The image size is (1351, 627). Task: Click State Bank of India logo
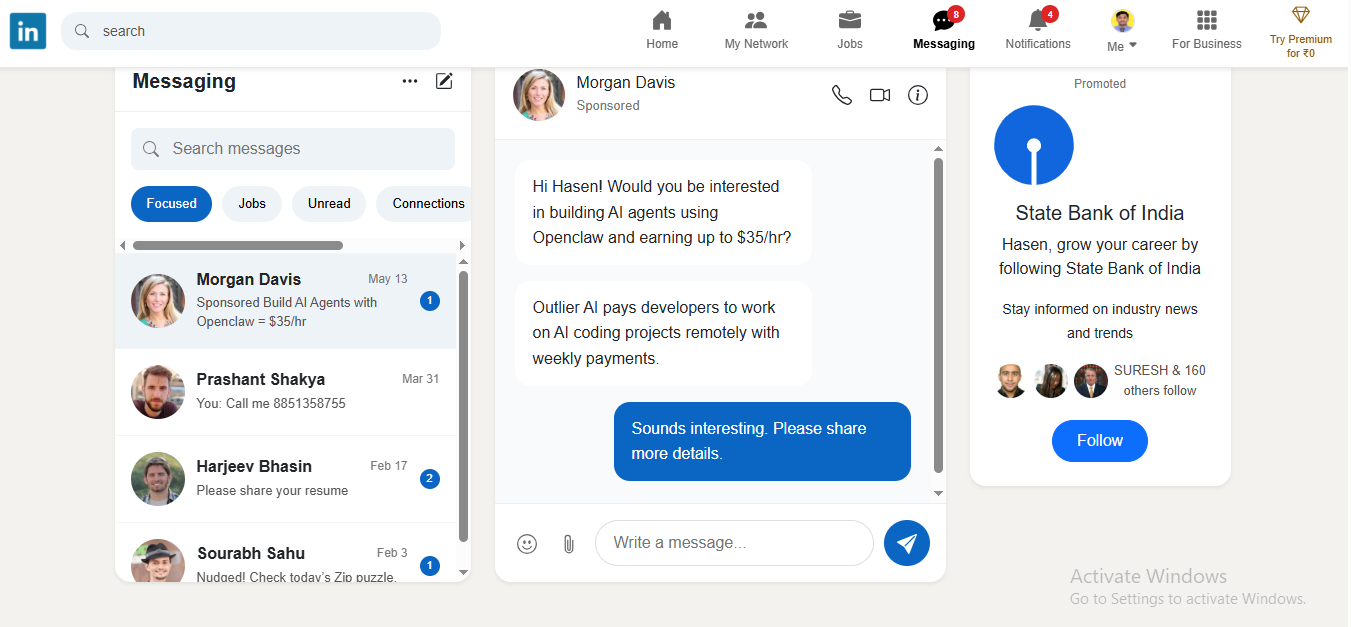(1034, 145)
